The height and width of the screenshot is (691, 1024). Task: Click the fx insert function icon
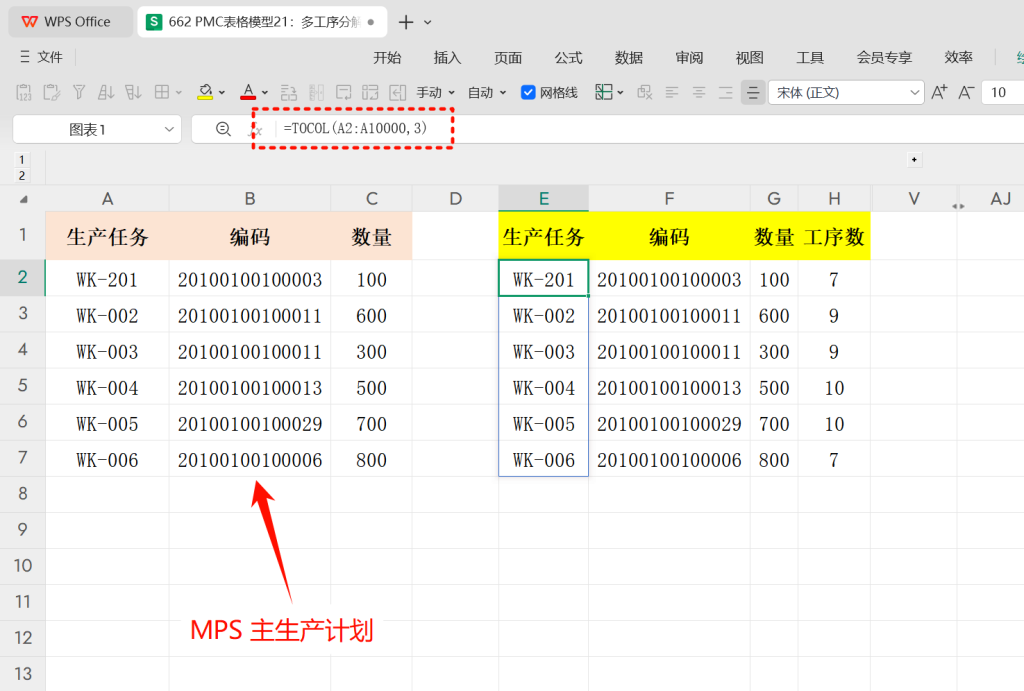[255, 130]
